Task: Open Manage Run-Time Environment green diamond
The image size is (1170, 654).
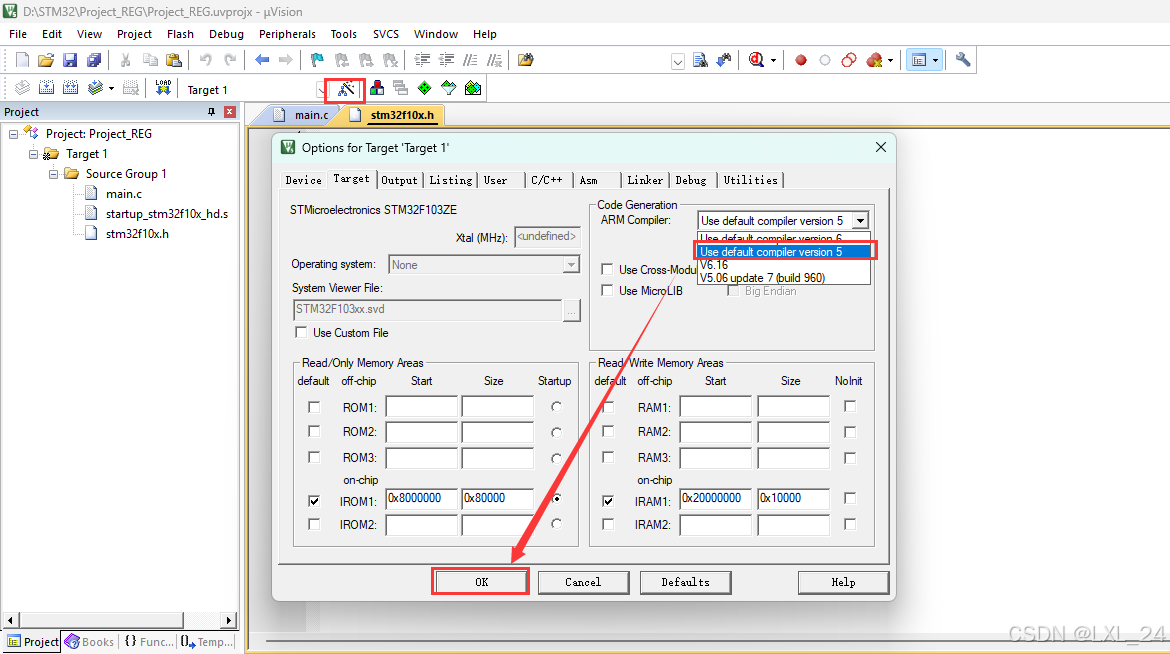Action: 425,88
